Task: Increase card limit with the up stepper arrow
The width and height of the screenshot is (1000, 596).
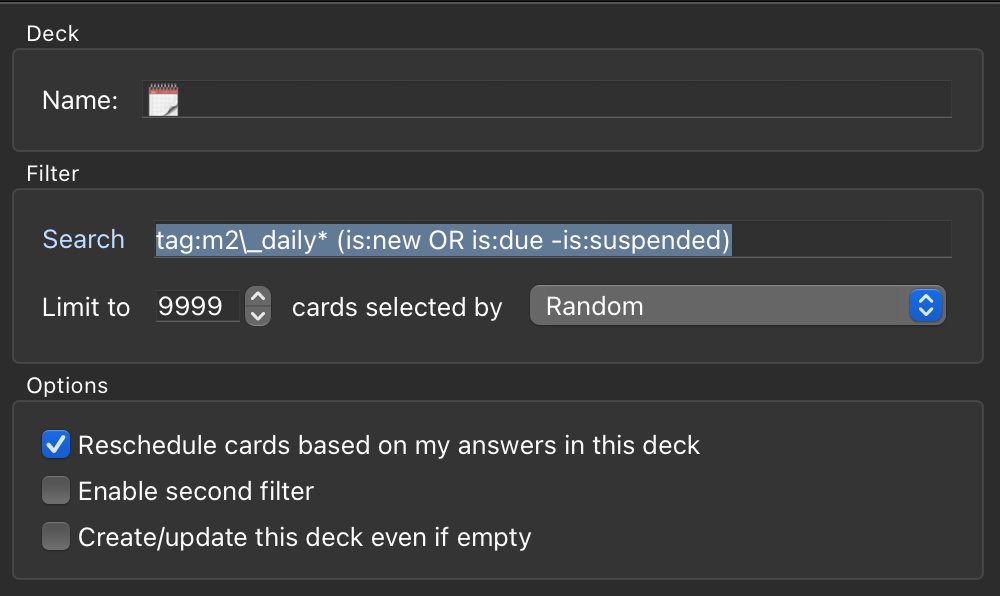Action: coord(258,296)
